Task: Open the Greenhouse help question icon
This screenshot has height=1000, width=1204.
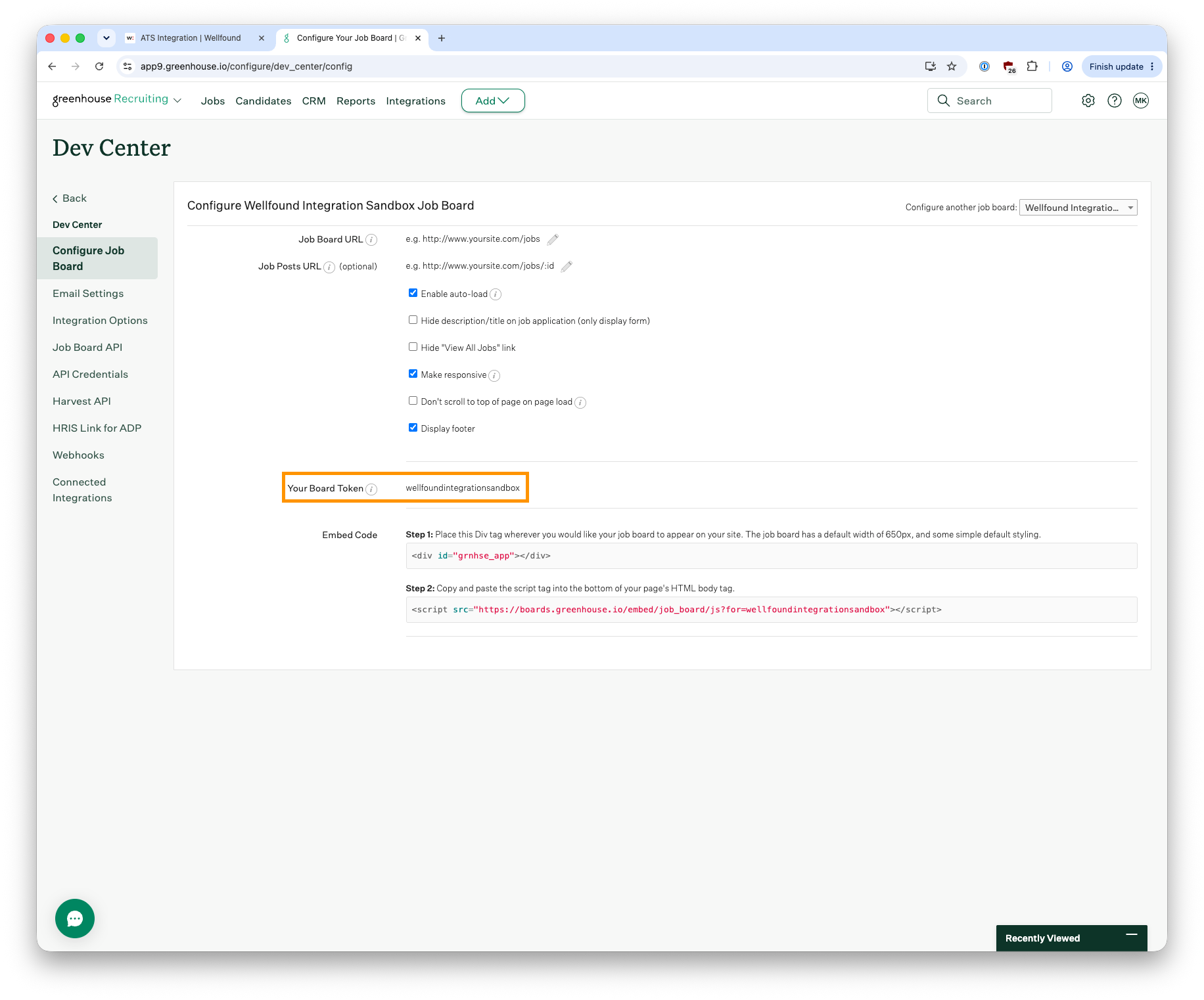Action: point(1115,101)
